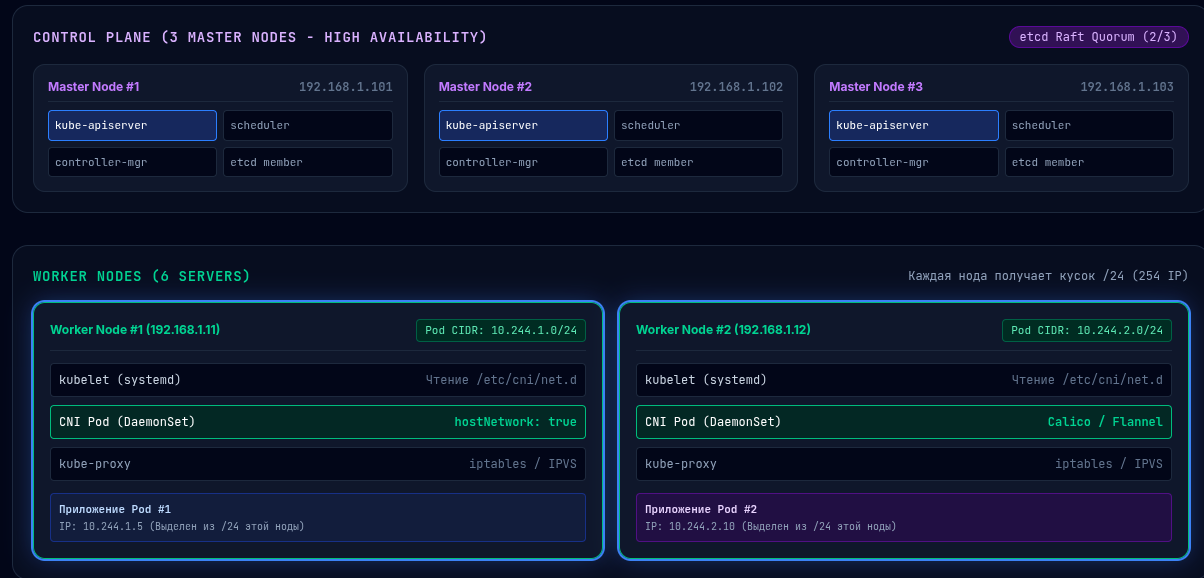Click 'Чтение /etc/cni/net.d' in Worker Node #2
This screenshot has height=578, width=1204.
1087,380
